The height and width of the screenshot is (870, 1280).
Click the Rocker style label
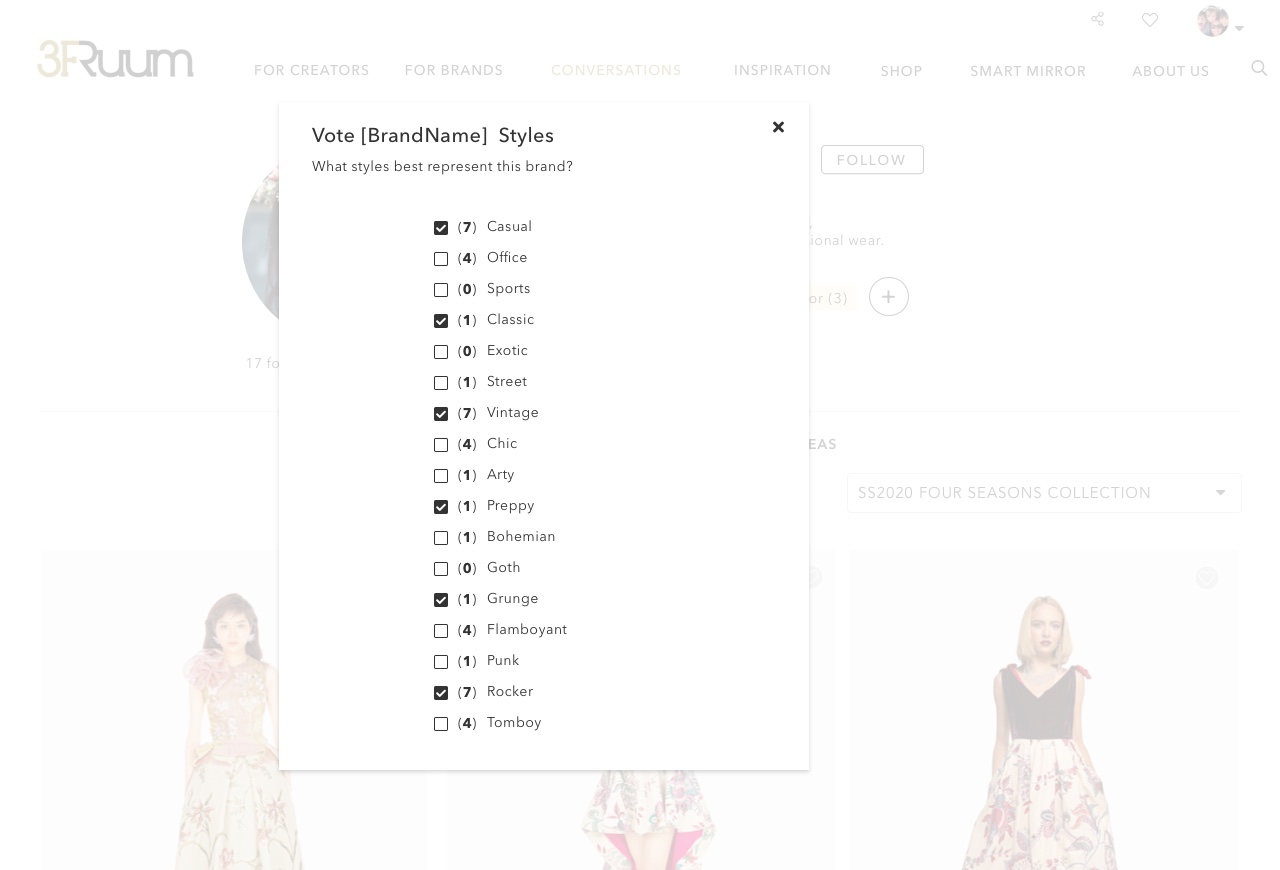510,692
